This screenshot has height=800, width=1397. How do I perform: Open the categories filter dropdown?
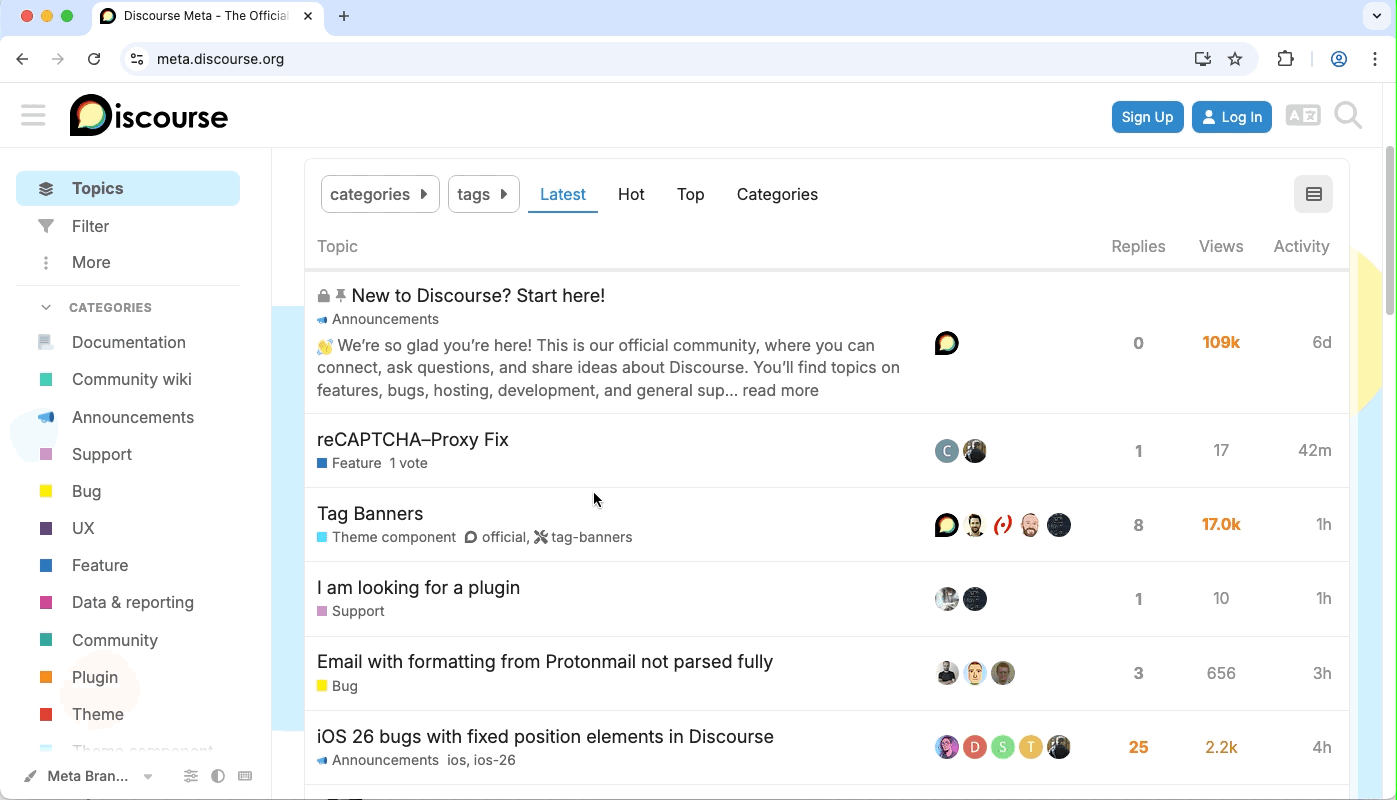pos(380,194)
